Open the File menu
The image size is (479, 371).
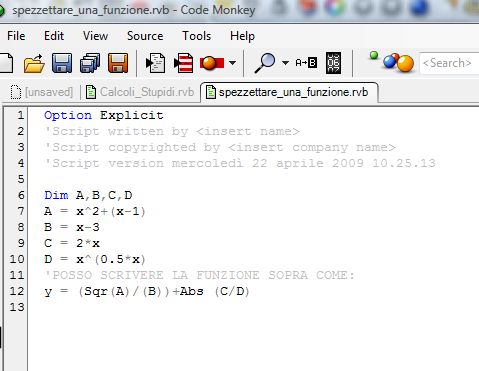[x=16, y=36]
